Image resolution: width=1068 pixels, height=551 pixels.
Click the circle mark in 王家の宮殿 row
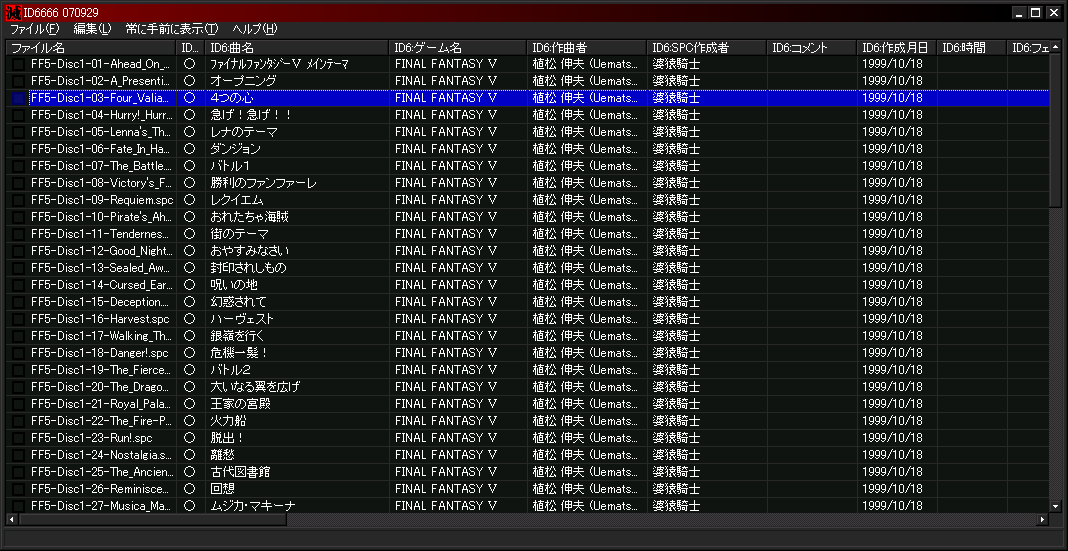pyautogui.click(x=190, y=404)
